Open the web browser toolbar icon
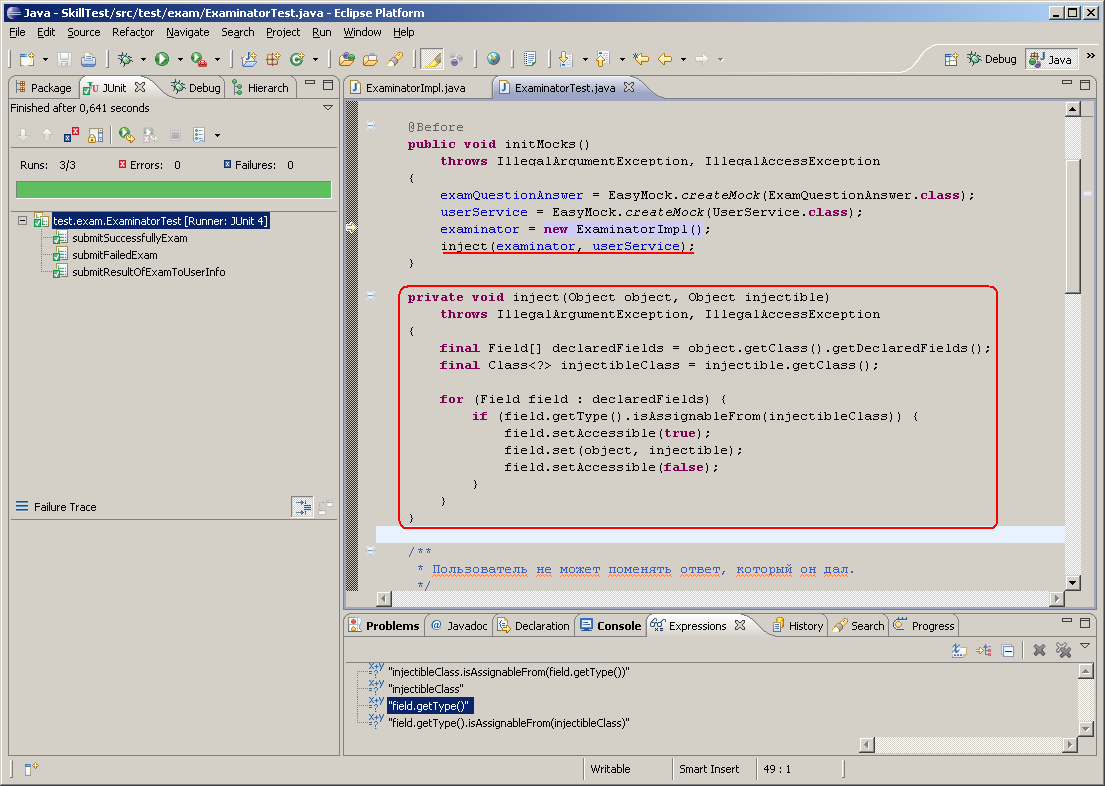 coord(494,59)
